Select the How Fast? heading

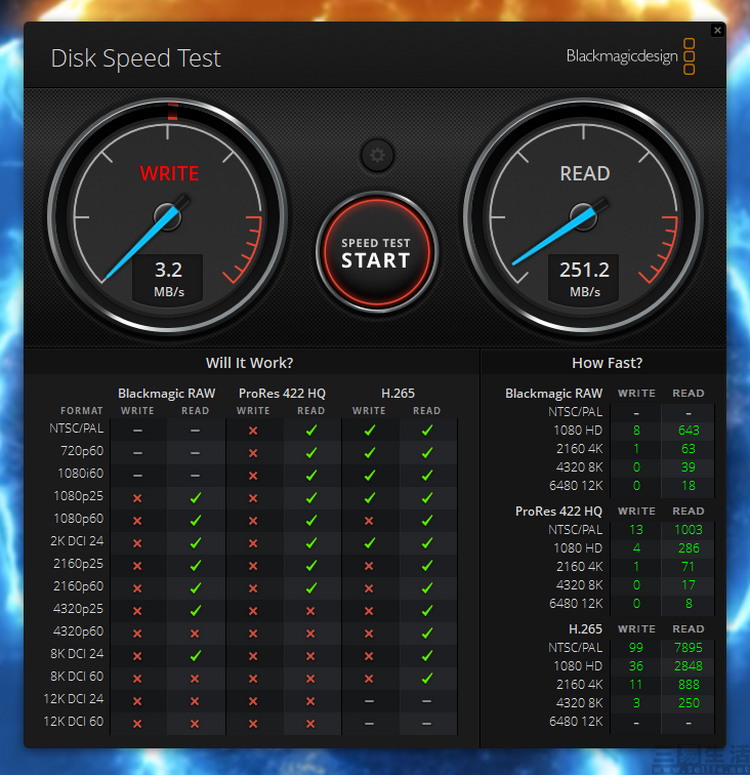[x=607, y=363]
